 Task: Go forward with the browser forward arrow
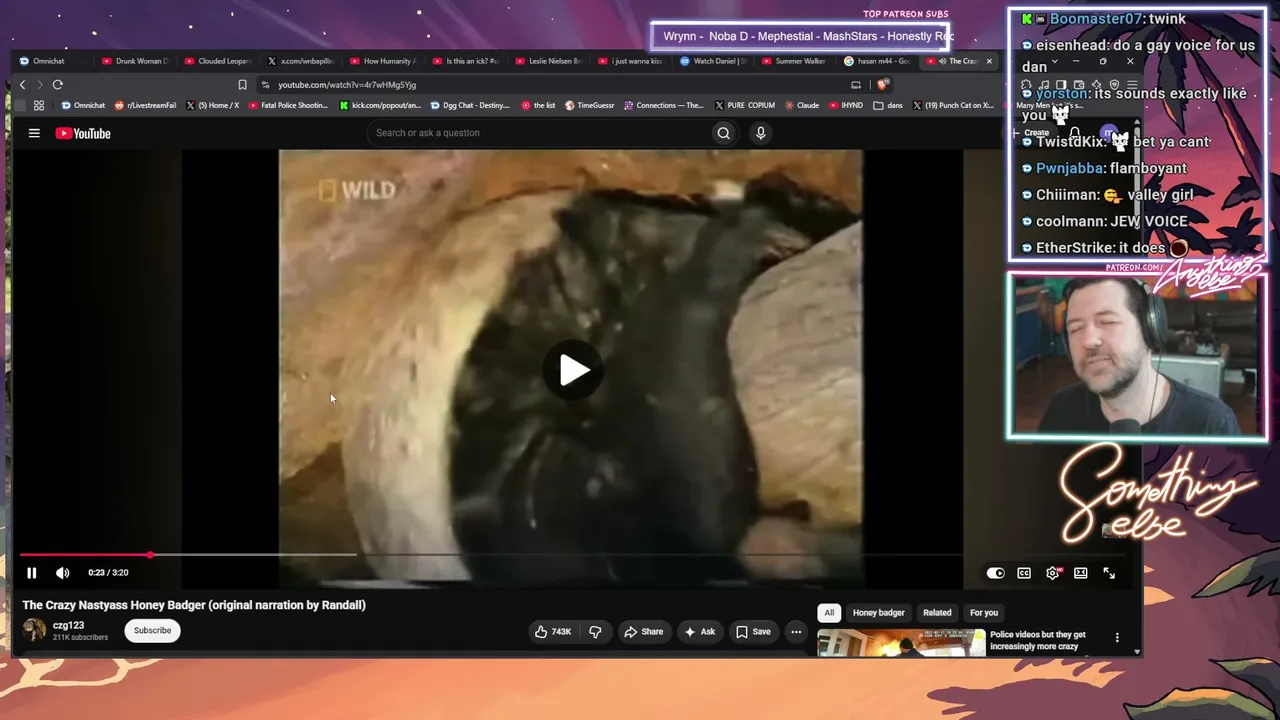39,85
